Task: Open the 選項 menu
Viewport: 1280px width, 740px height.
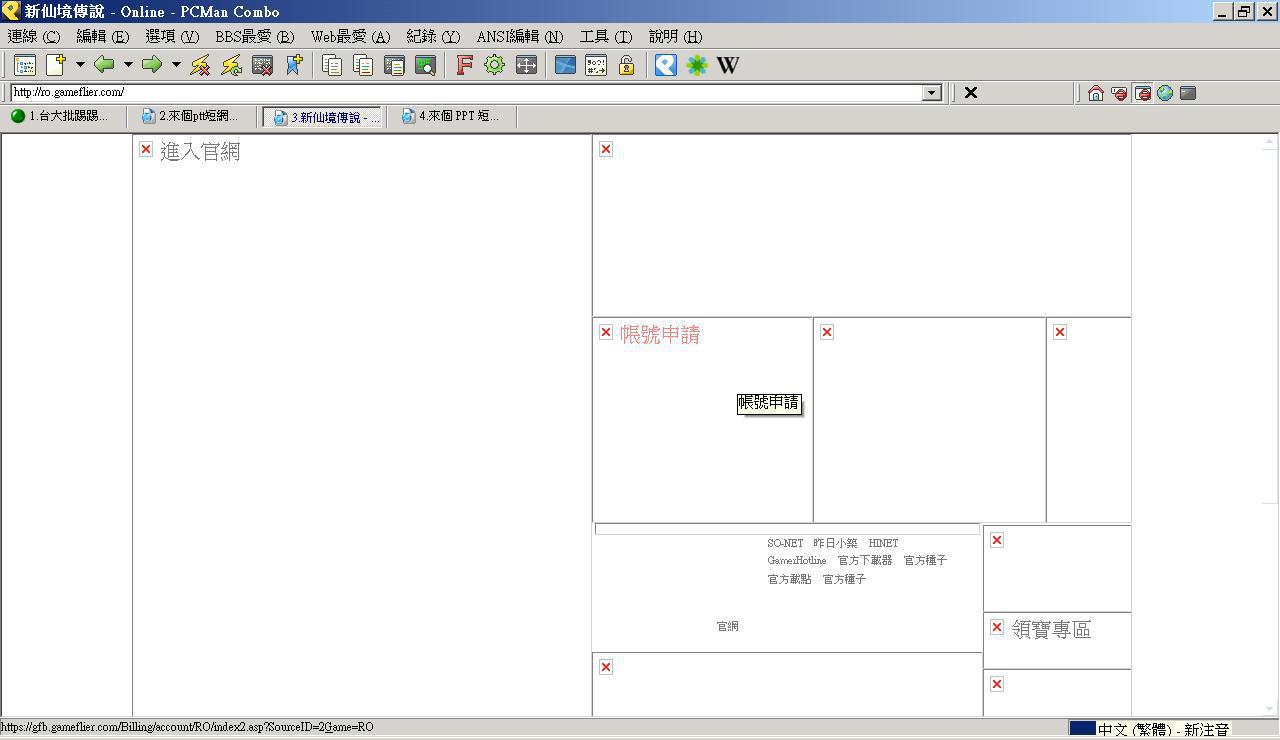Action: 172,36
